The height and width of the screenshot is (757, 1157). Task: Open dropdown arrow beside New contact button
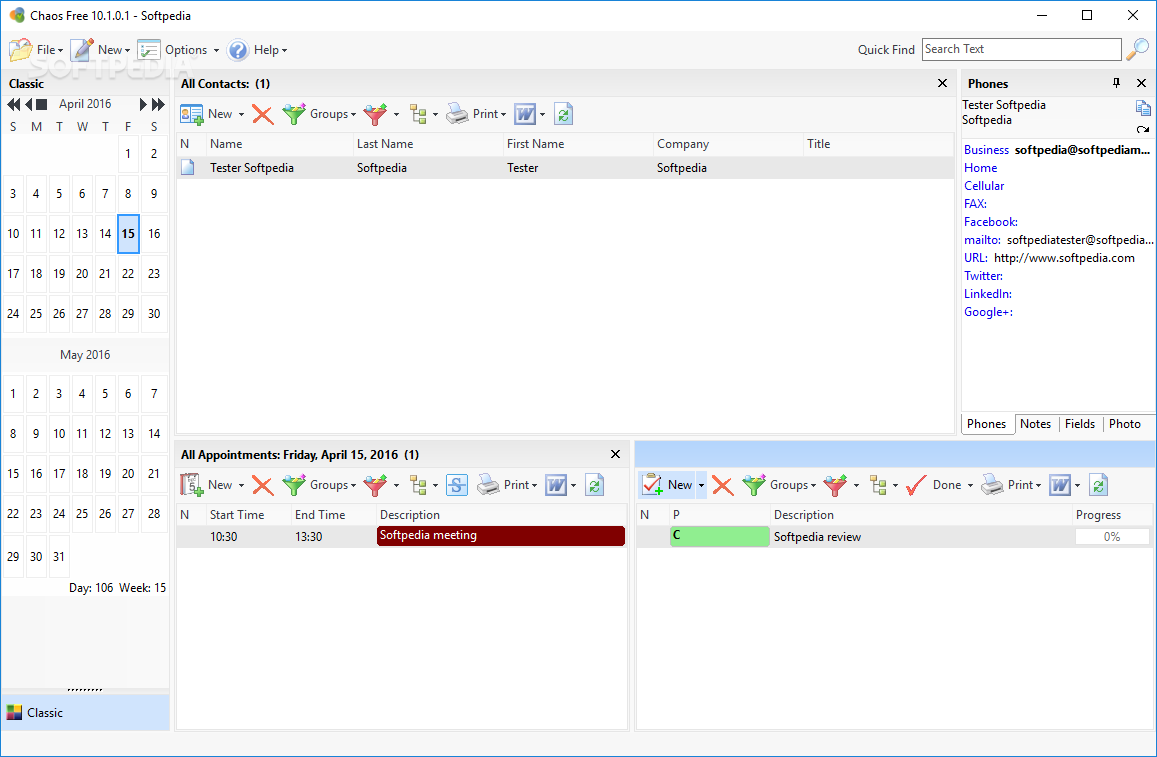241,114
